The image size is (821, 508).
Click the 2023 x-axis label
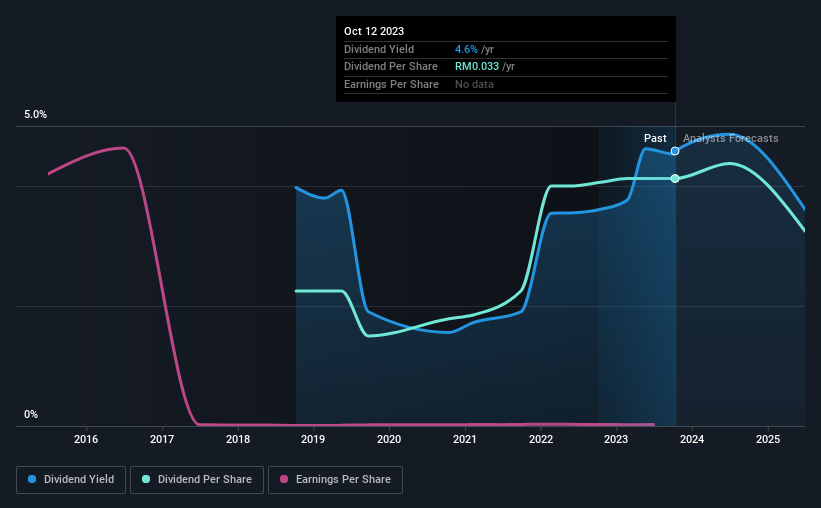(616, 439)
